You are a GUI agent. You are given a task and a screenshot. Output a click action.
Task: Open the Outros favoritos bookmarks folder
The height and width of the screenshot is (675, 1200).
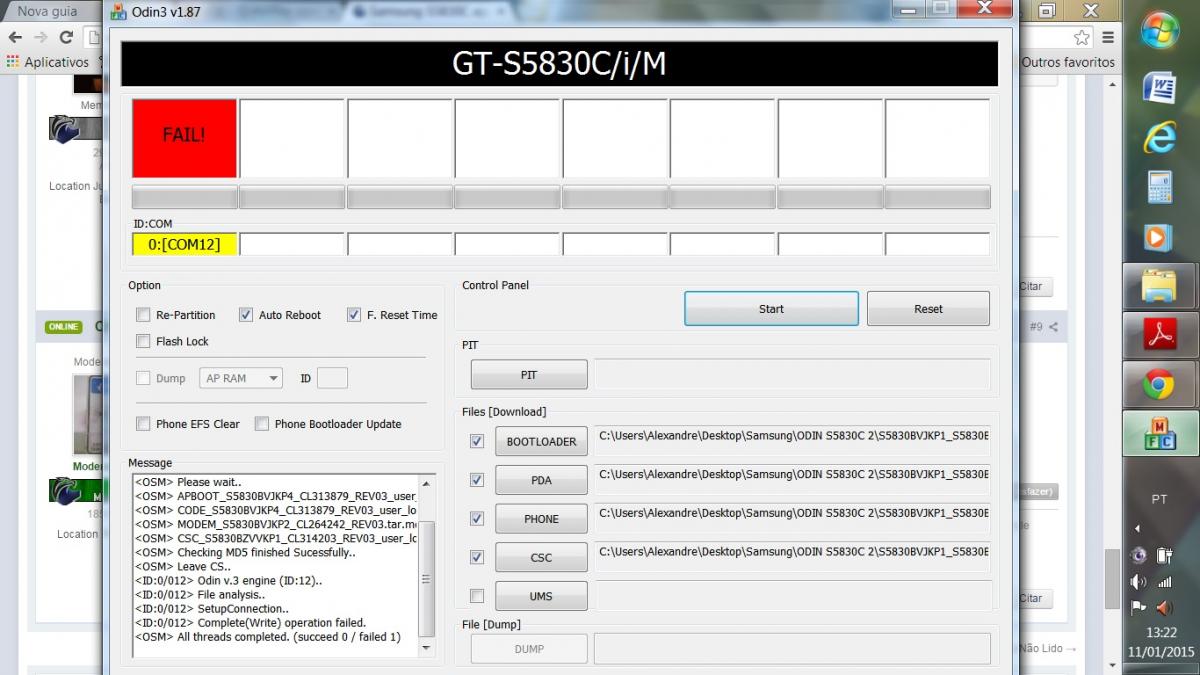click(1068, 62)
